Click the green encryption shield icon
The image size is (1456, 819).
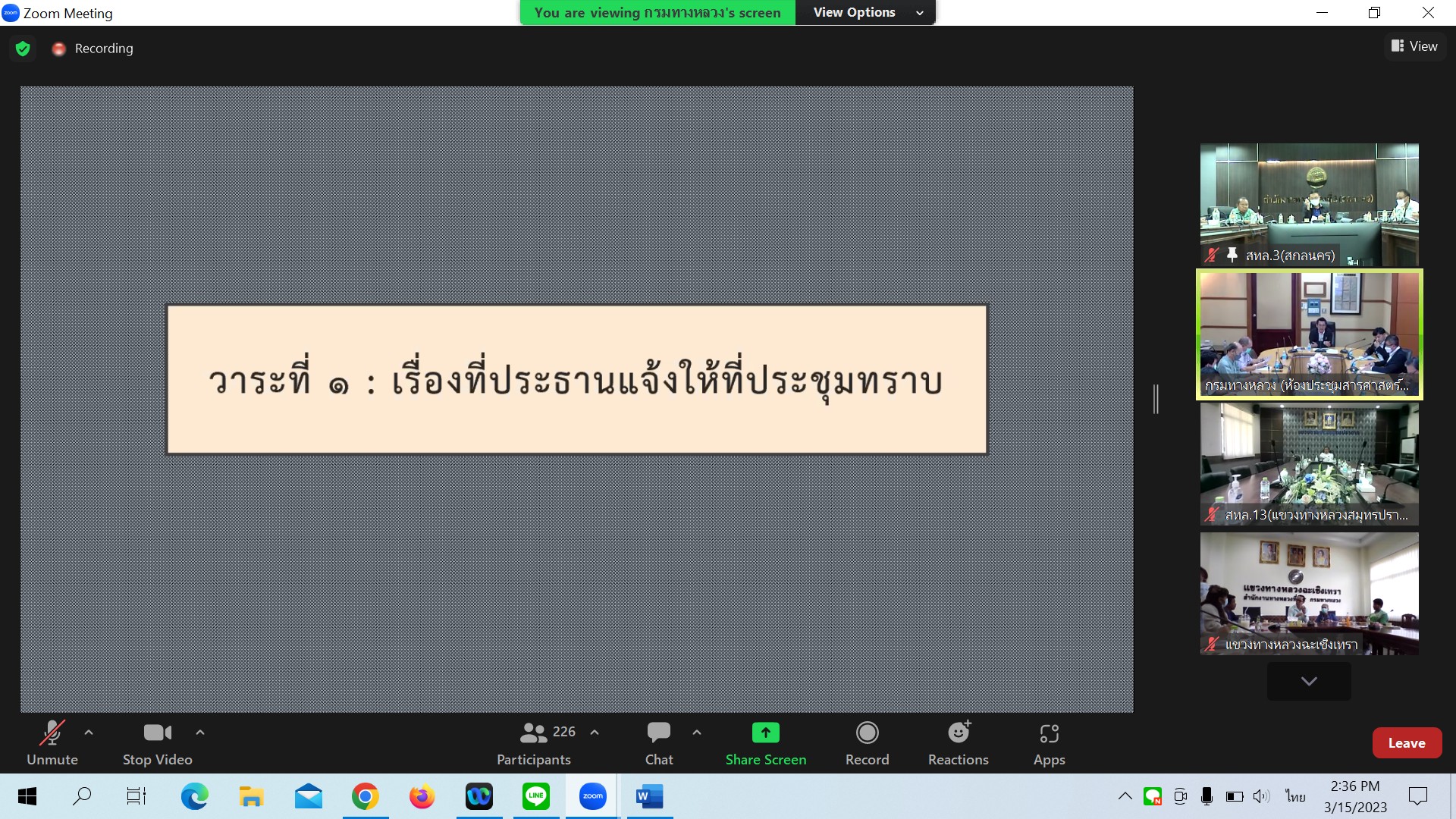click(x=23, y=49)
